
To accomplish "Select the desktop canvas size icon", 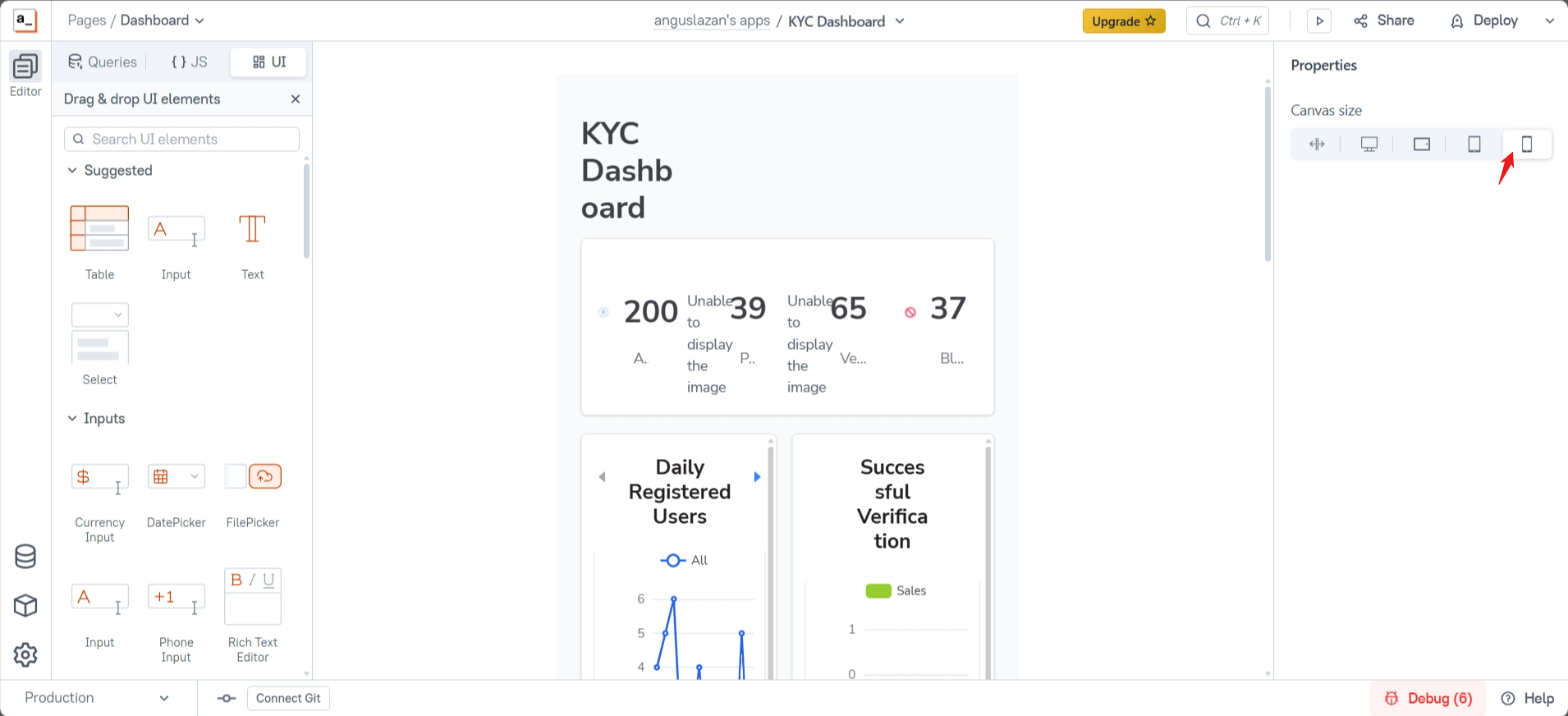I will pyautogui.click(x=1369, y=144).
